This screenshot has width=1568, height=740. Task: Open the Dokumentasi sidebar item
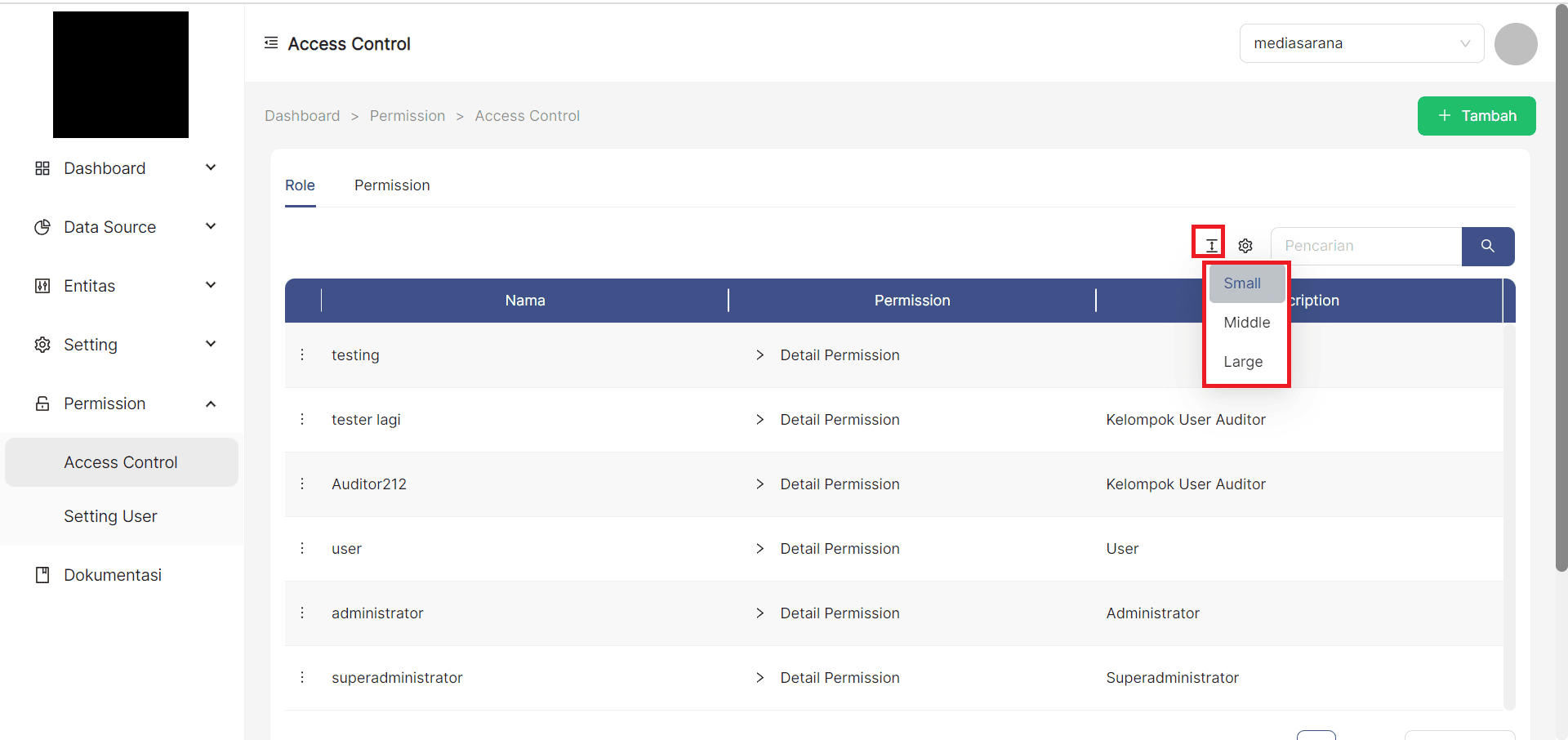click(113, 575)
